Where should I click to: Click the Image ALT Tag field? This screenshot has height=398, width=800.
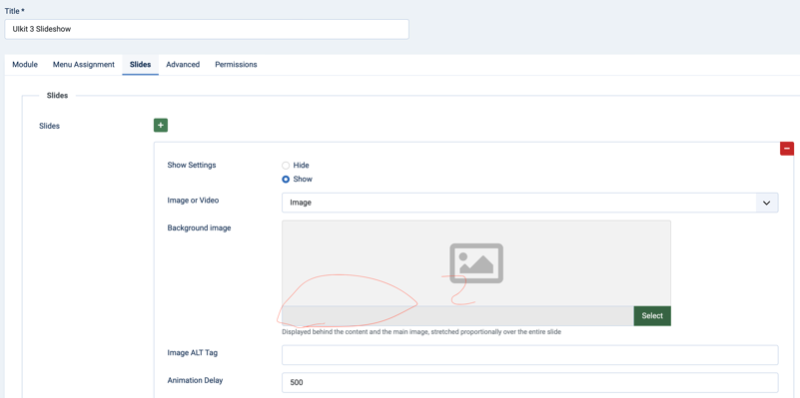coord(530,355)
